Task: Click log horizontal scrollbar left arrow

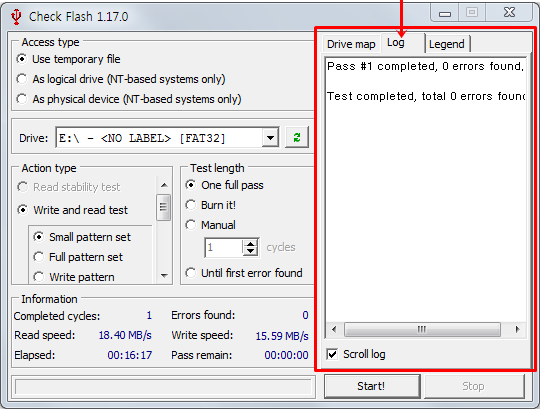Action: (x=334, y=329)
